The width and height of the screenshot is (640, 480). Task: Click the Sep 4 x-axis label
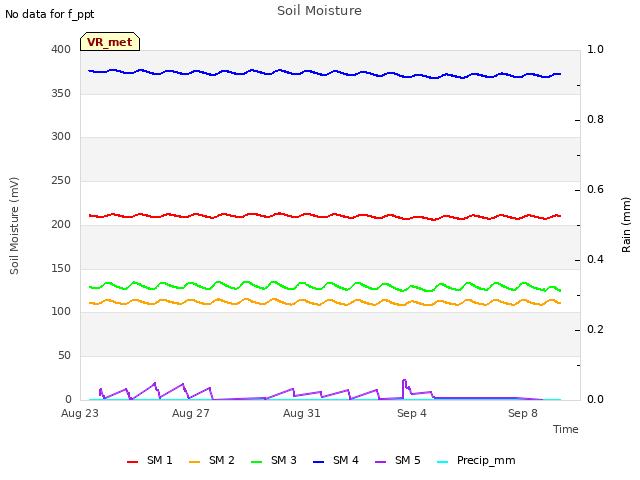click(412, 413)
